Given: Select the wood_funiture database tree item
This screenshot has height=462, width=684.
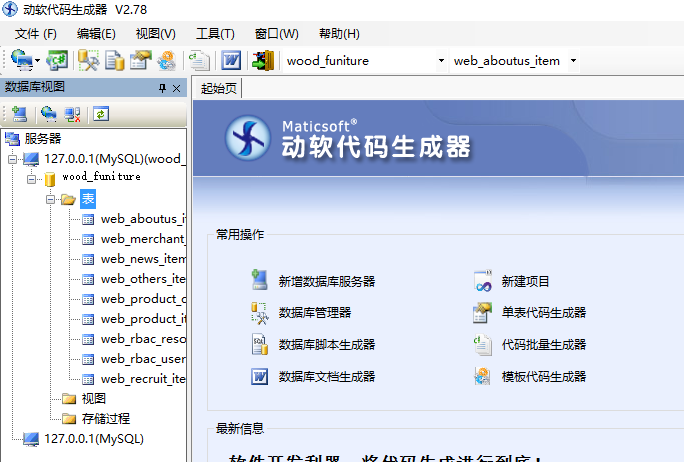Looking at the screenshot, I should click(101, 177).
